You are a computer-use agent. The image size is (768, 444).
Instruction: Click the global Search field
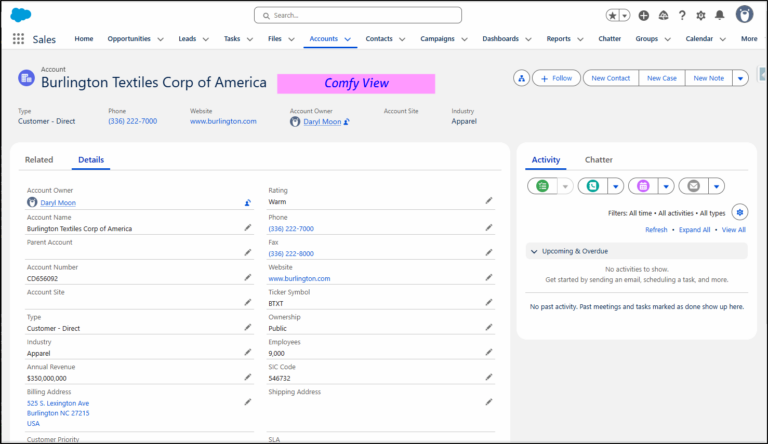358,15
